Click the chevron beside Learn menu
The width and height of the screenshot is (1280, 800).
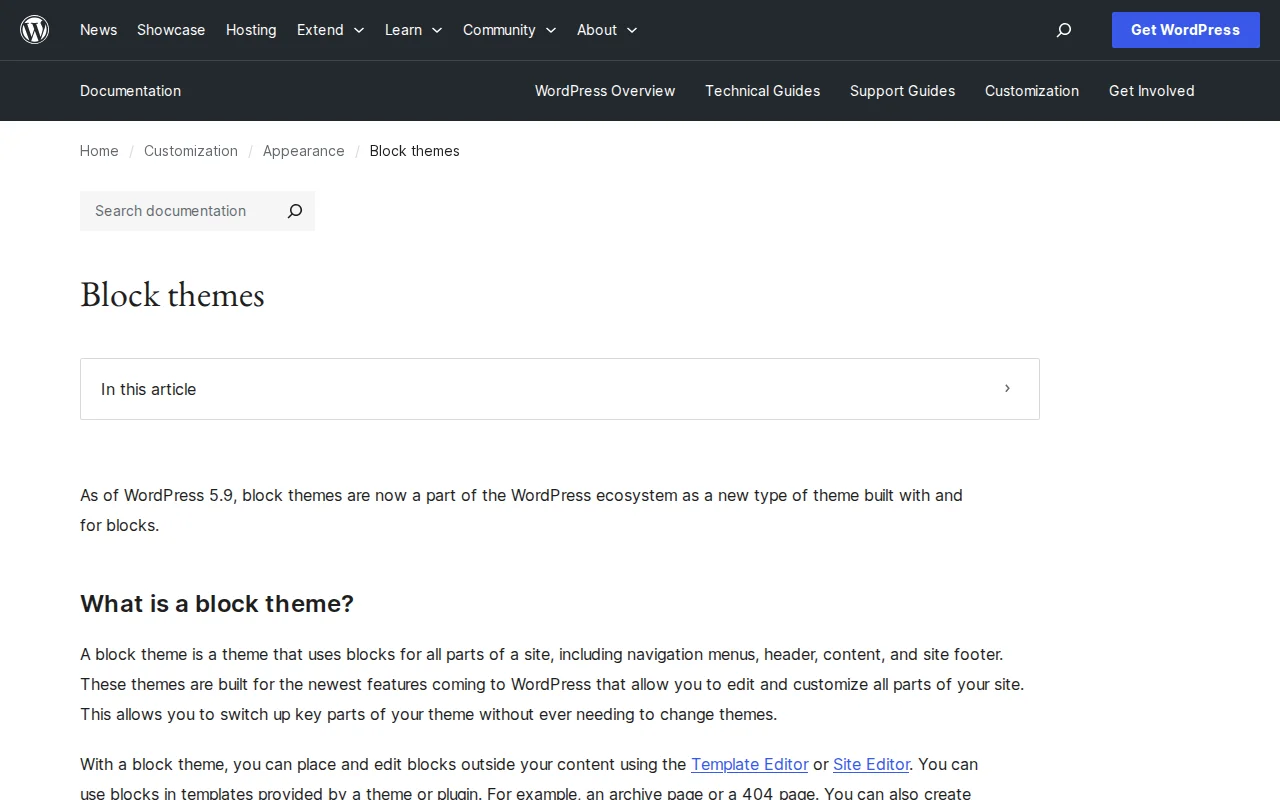click(437, 30)
